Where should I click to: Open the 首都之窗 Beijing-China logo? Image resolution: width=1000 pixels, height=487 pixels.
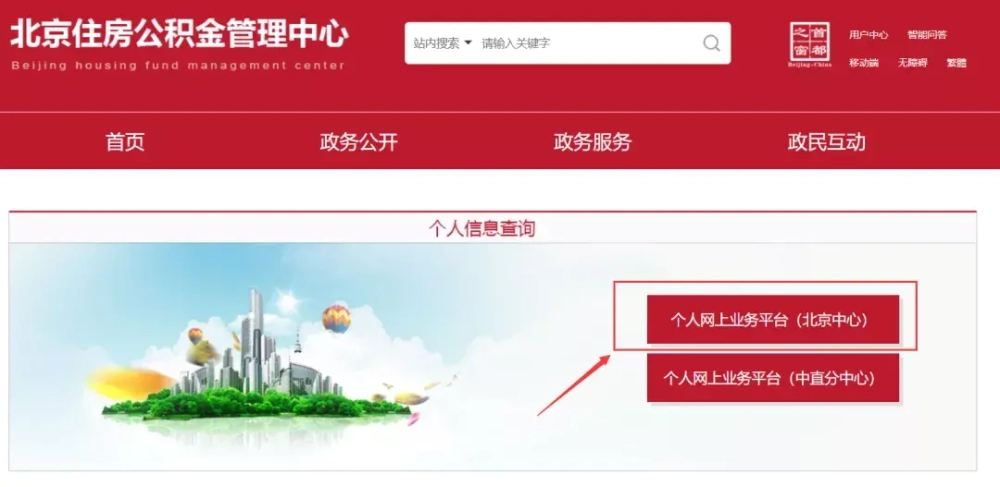click(810, 45)
